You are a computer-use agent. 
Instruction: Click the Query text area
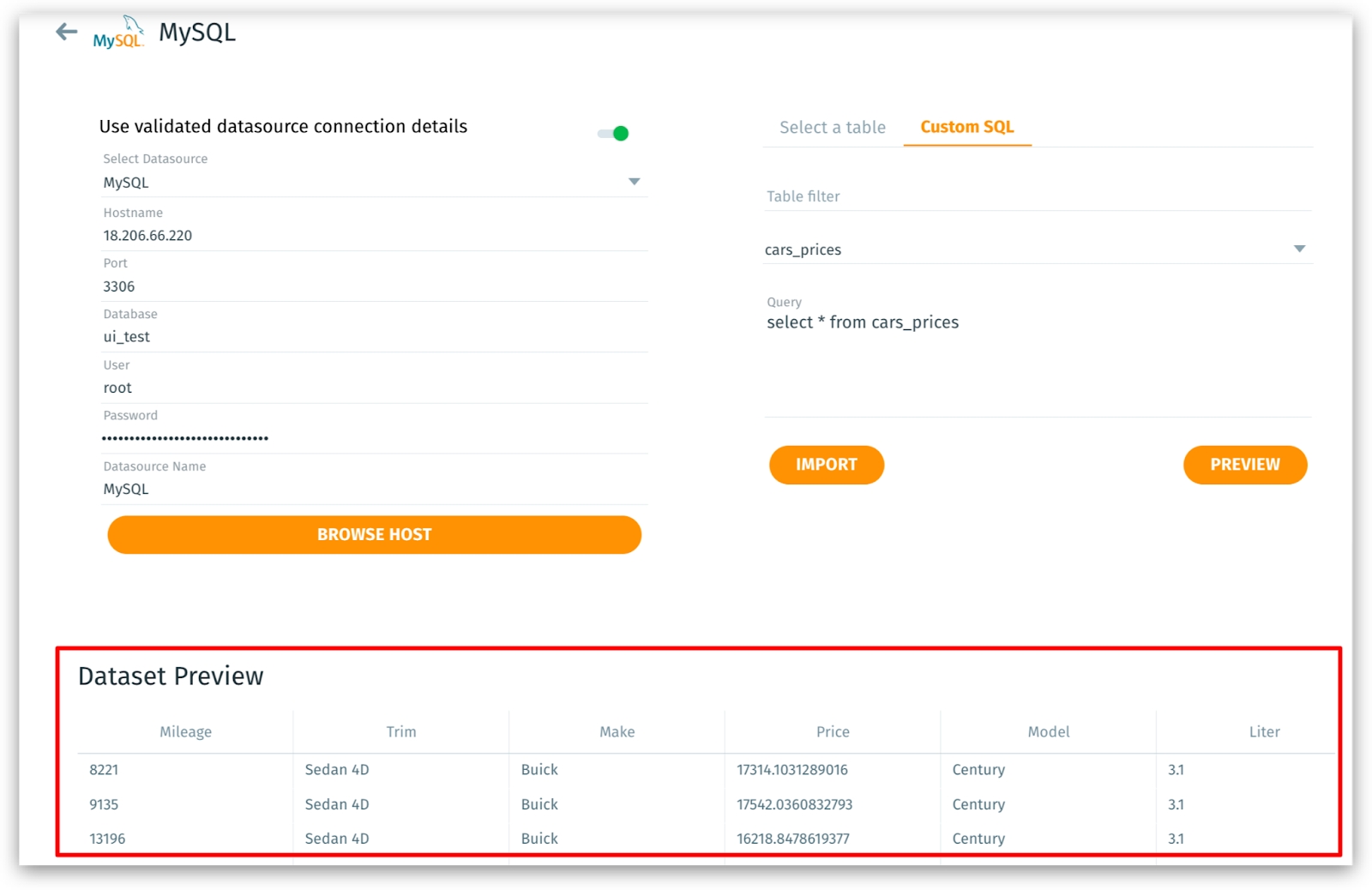click(1038, 360)
